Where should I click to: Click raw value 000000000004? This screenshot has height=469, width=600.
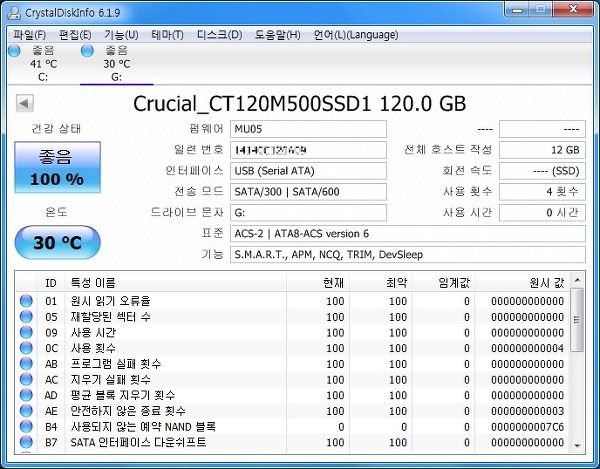tap(527, 348)
